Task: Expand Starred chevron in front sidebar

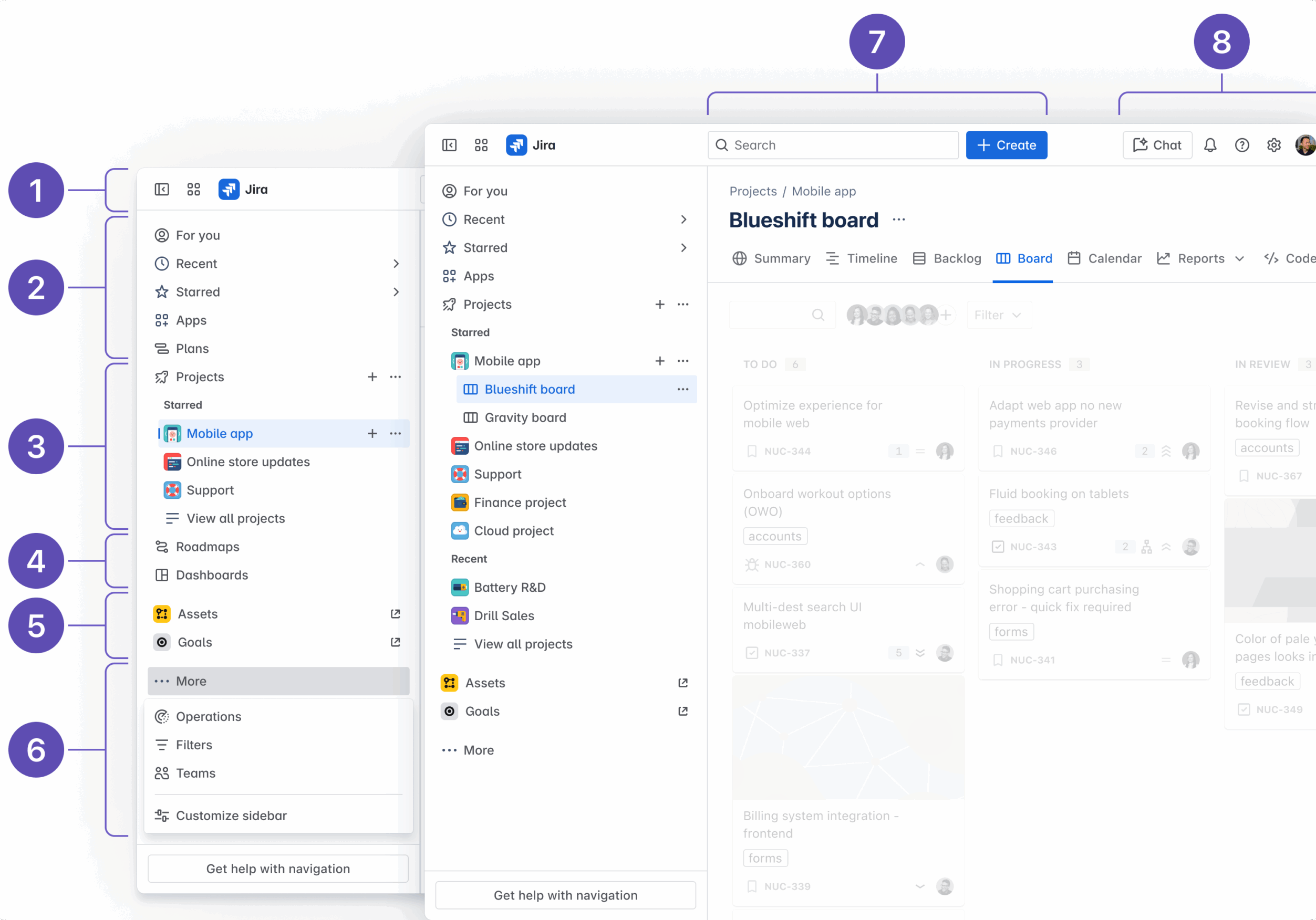Action: (x=682, y=247)
